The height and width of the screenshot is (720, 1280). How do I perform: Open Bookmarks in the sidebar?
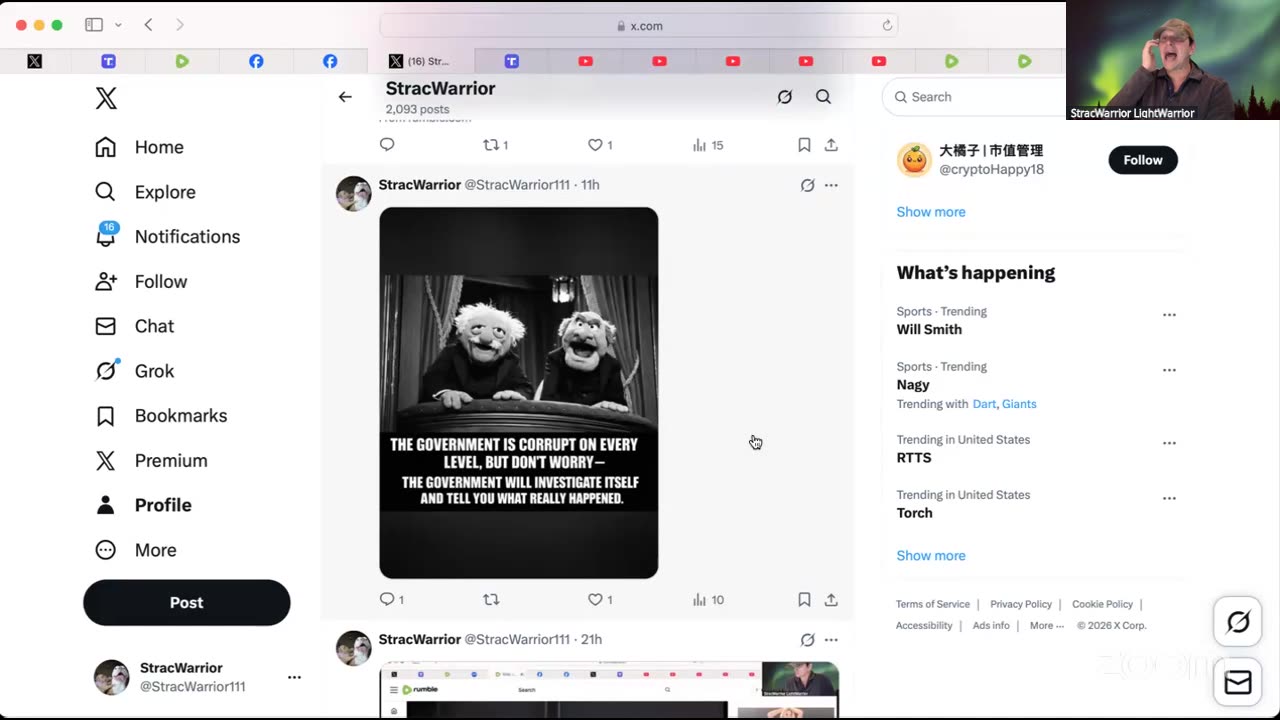point(161,415)
